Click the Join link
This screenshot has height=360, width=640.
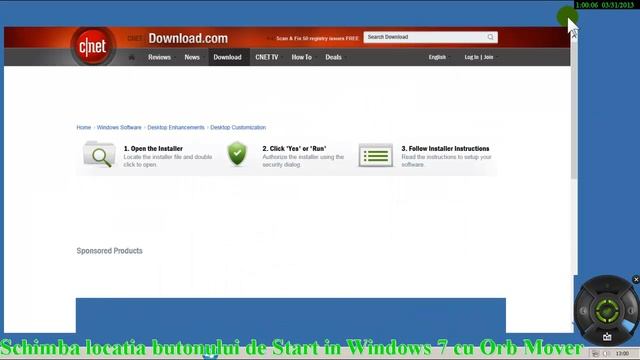[489, 57]
